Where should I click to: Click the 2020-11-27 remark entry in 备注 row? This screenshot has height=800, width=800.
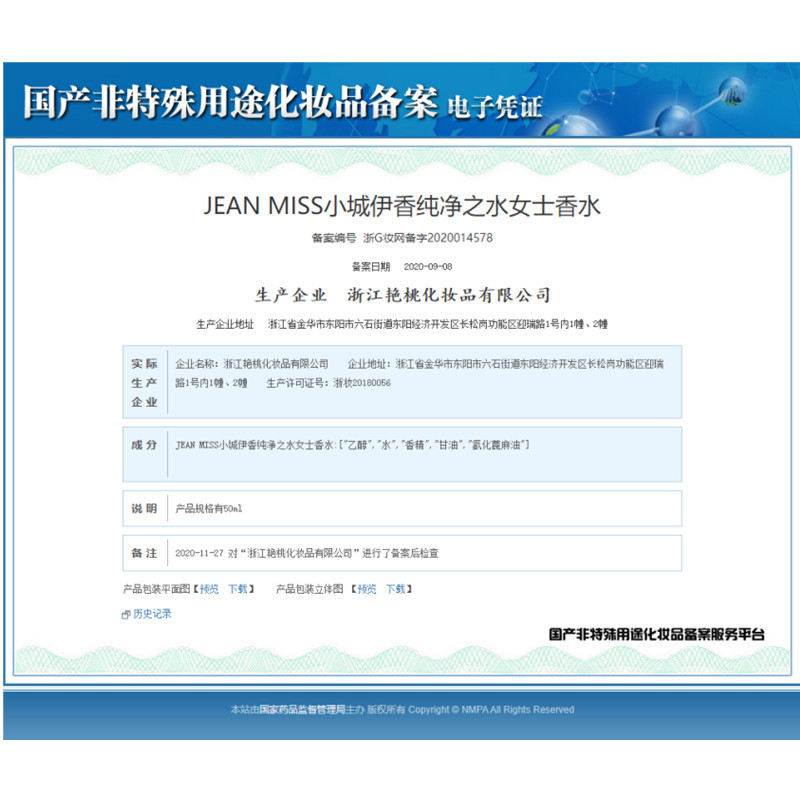(x=307, y=553)
